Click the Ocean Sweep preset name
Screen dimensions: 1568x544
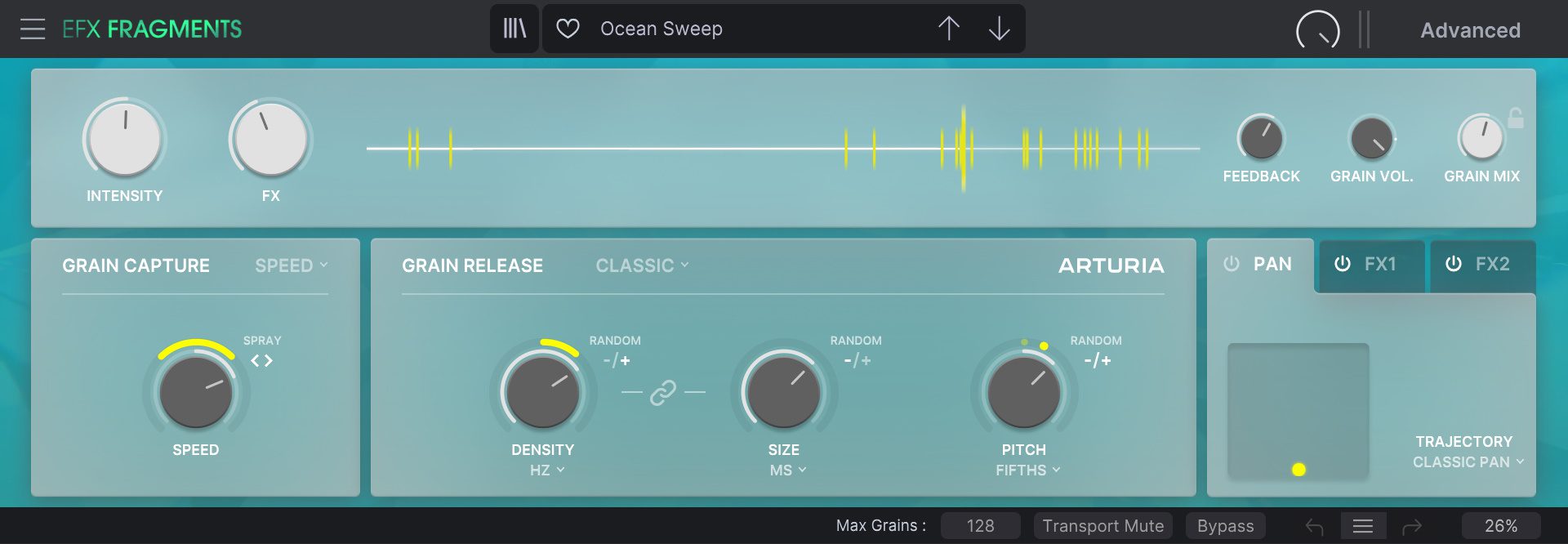click(x=661, y=29)
